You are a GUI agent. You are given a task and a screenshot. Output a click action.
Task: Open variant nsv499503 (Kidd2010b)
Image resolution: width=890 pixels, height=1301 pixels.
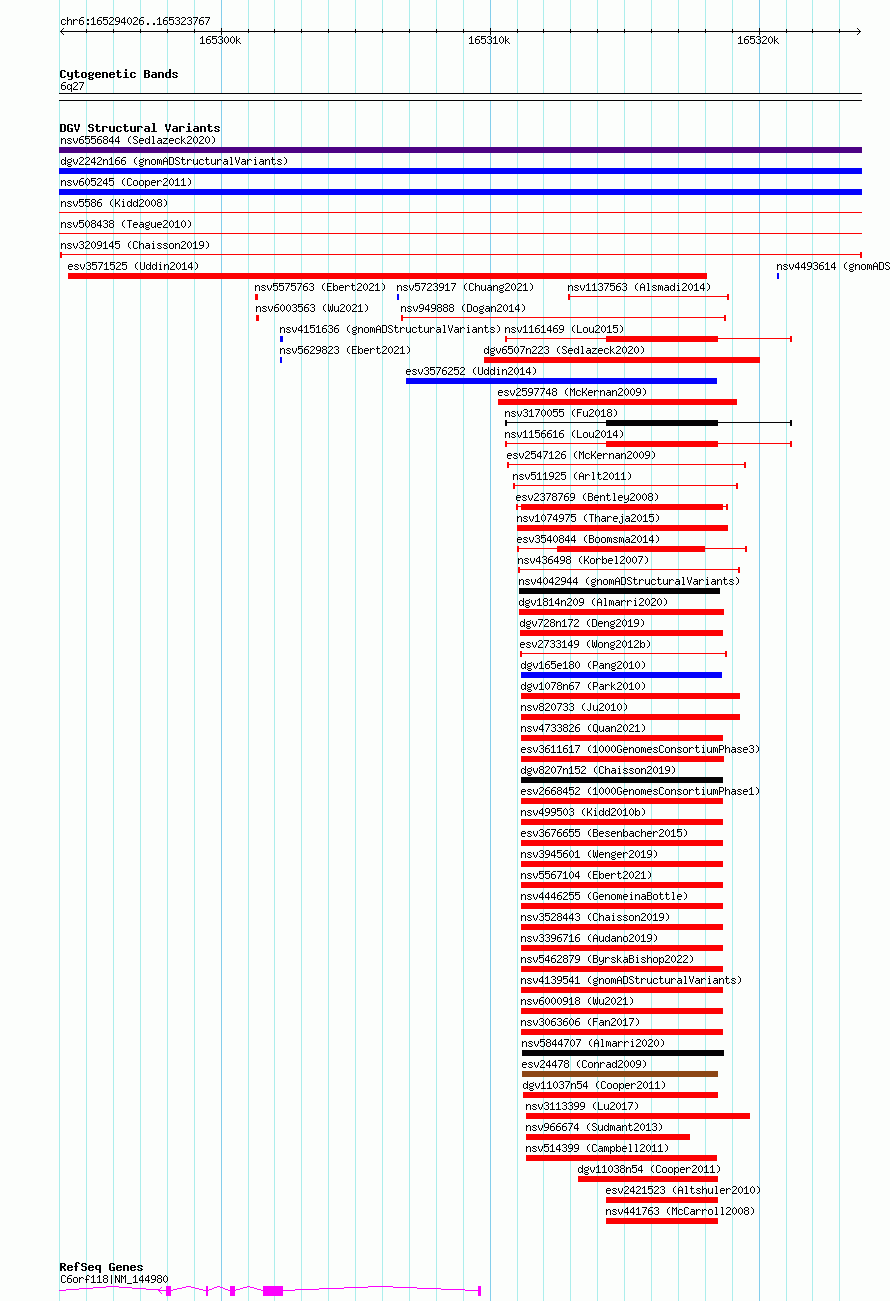point(583,812)
